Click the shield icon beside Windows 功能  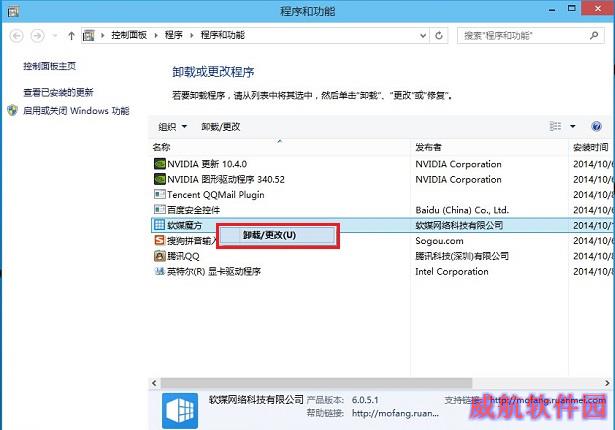(13, 111)
